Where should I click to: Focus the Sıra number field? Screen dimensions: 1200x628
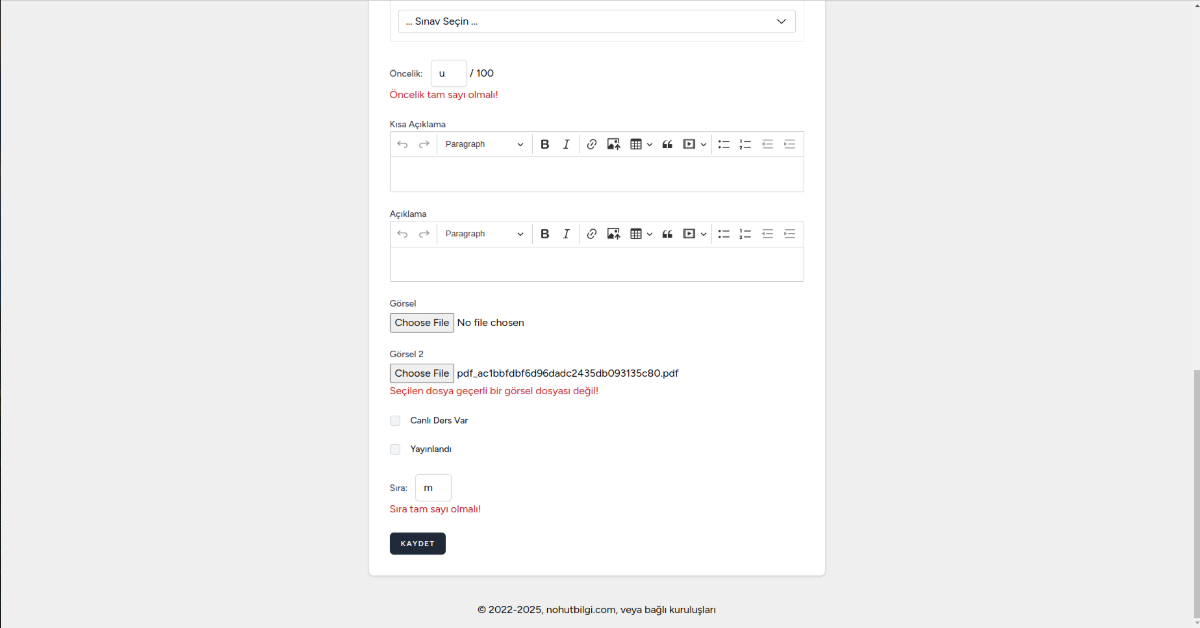point(433,488)
